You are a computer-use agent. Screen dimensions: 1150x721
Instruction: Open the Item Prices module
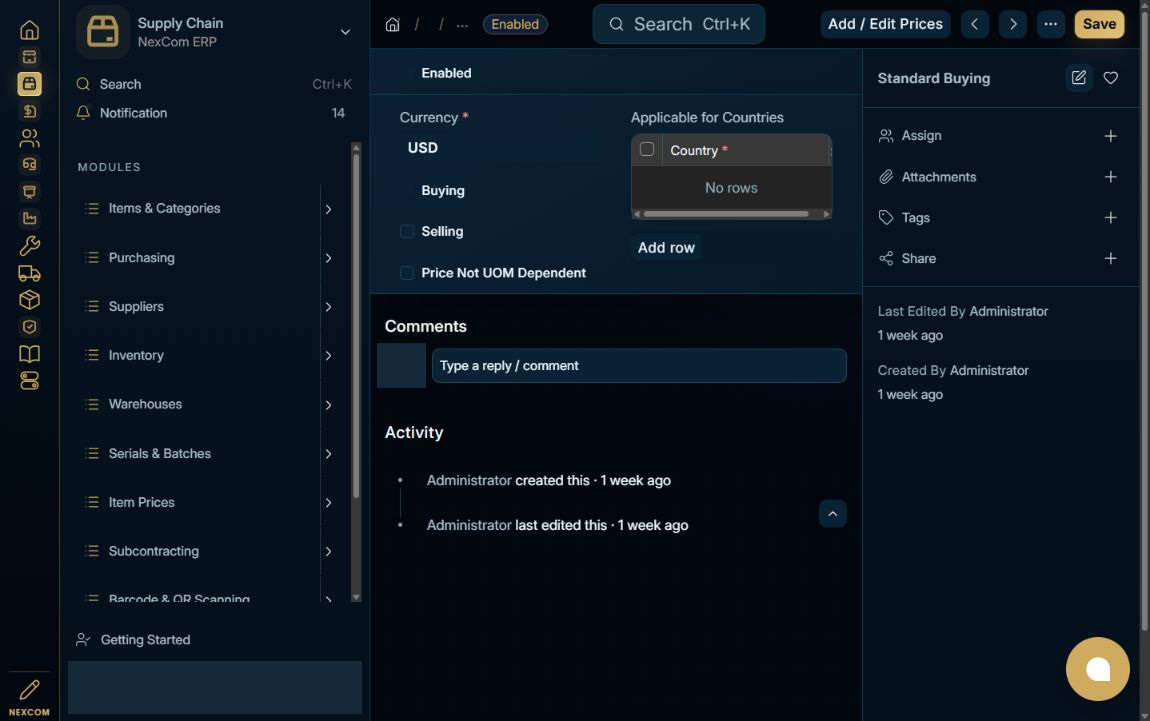tap(142, 502)
